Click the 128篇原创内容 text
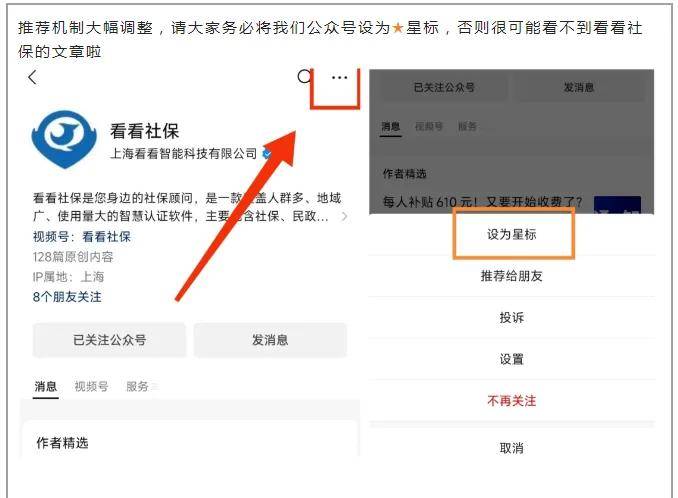The image size is (678, 498). point(73,257)
